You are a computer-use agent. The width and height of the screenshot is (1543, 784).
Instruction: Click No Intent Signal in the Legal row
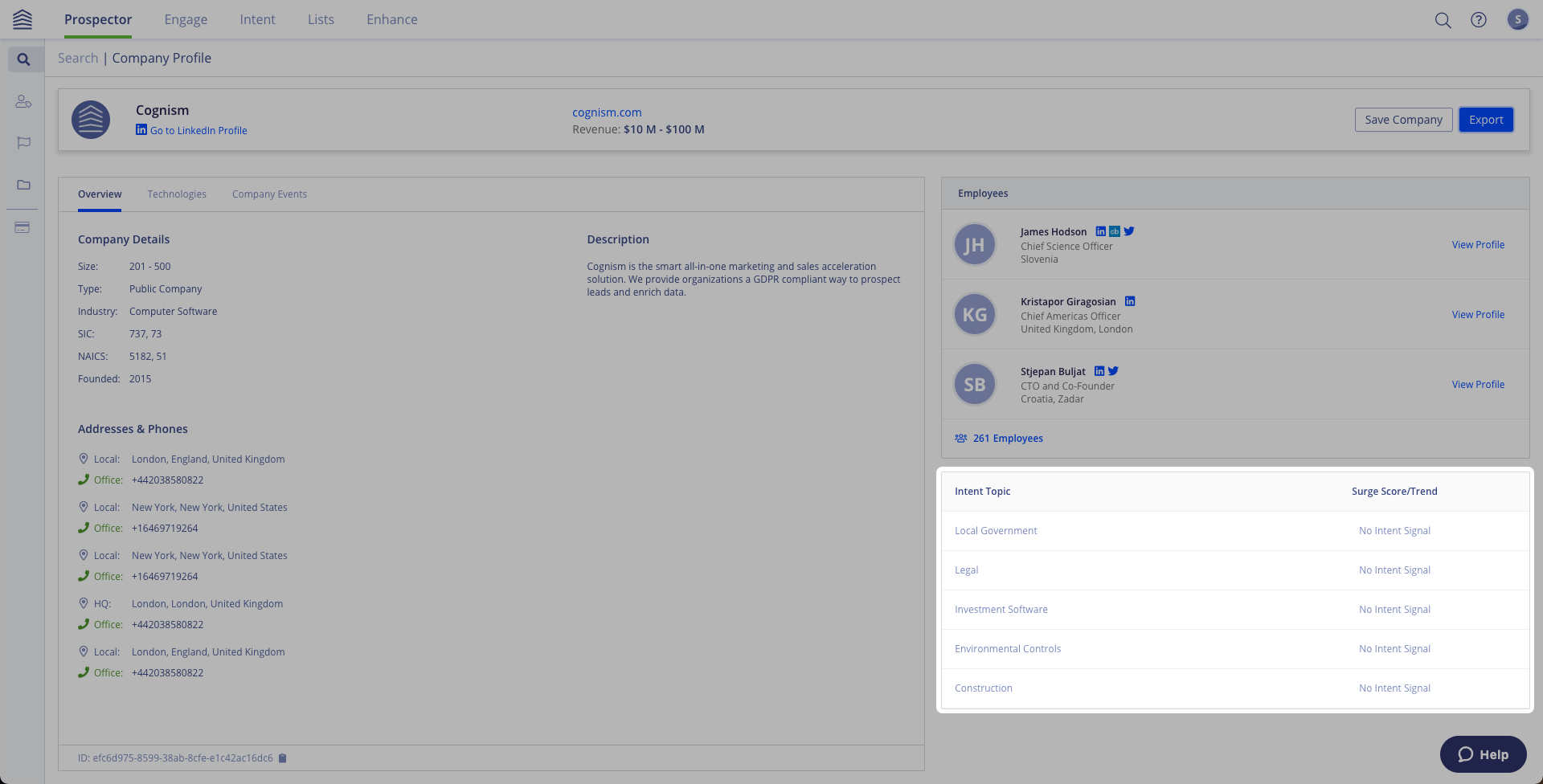1394,570
